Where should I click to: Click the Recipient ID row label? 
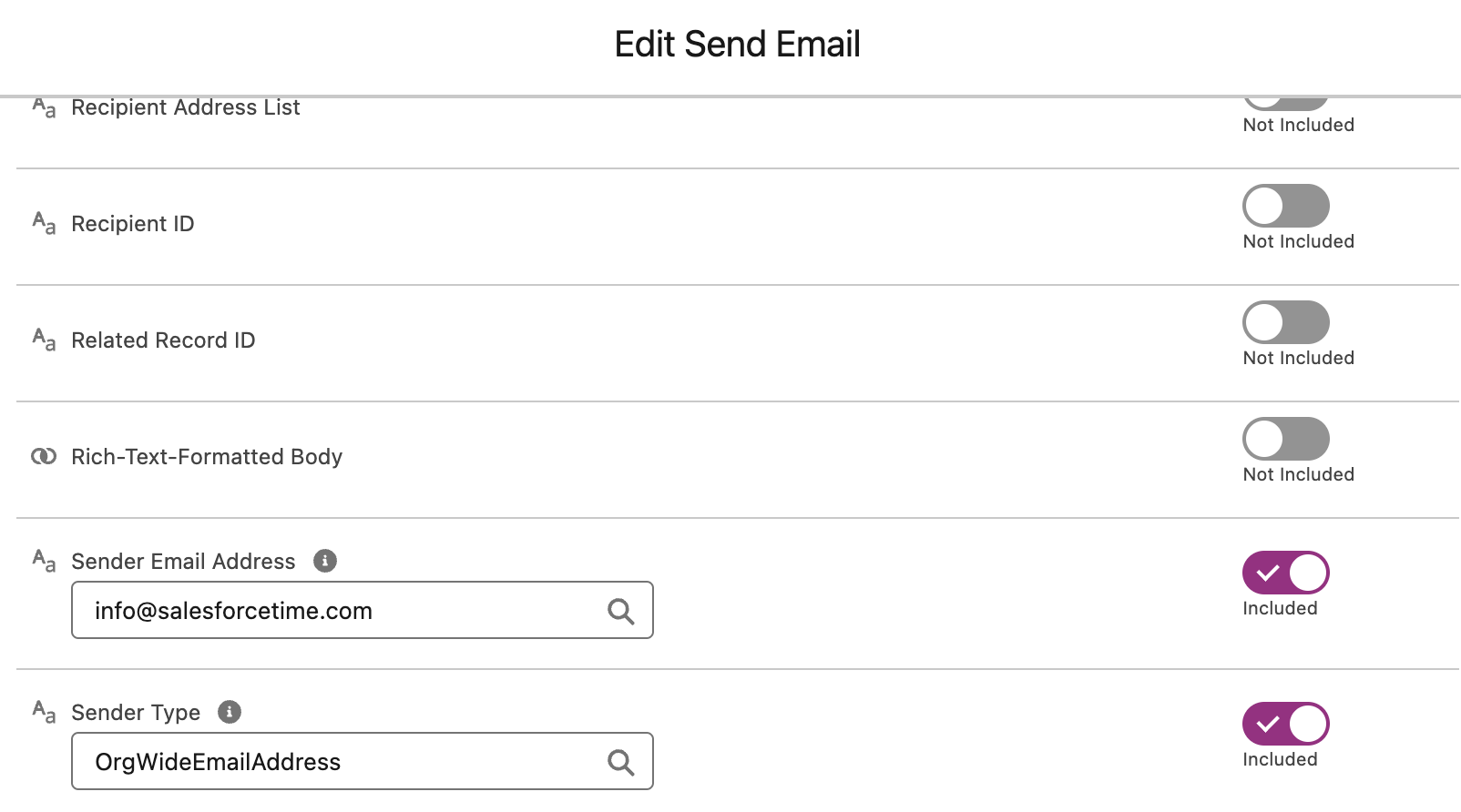pyautogui.click(x=132, y=224)
